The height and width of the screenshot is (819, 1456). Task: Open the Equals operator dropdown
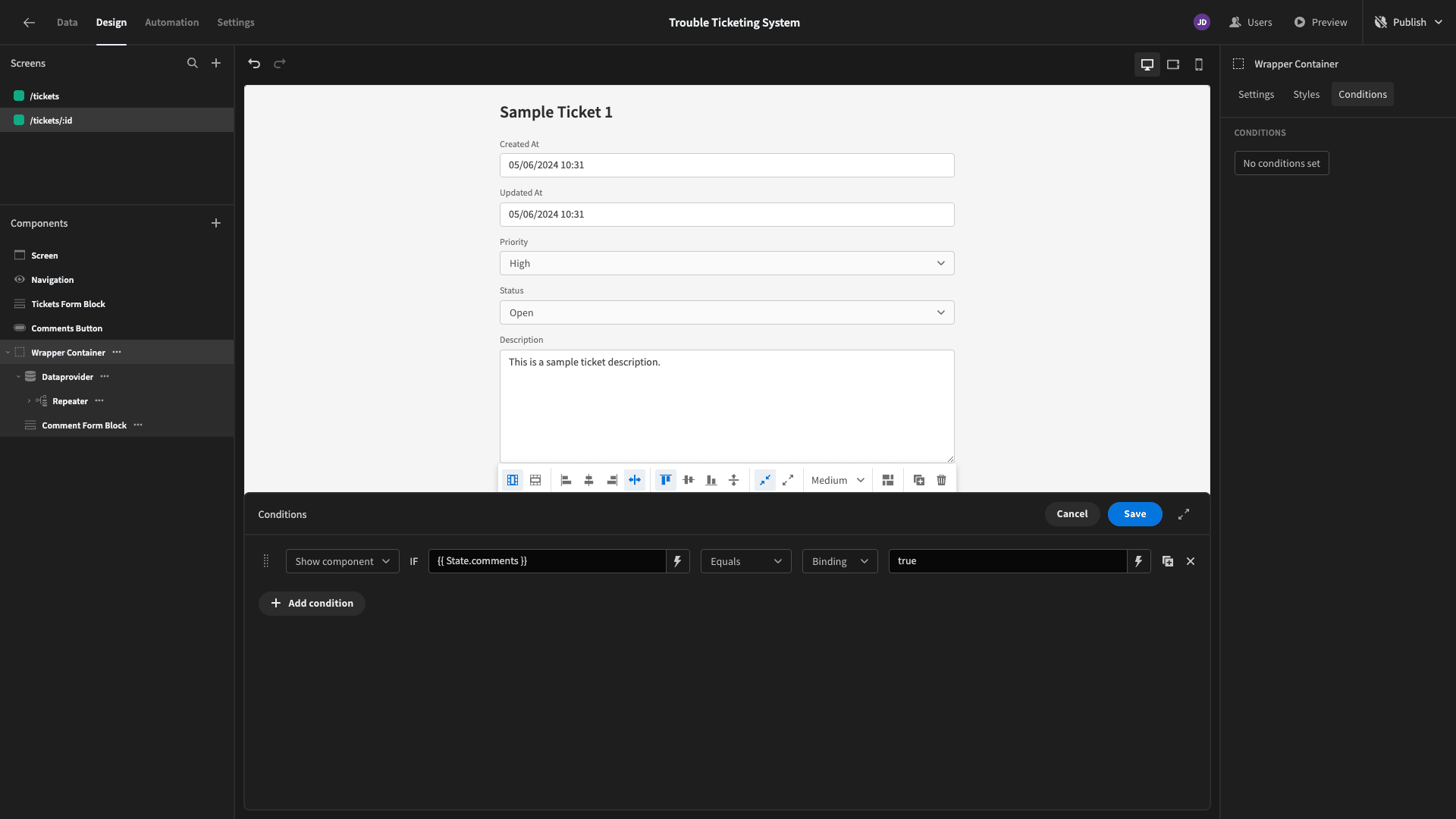pos(746,561)
